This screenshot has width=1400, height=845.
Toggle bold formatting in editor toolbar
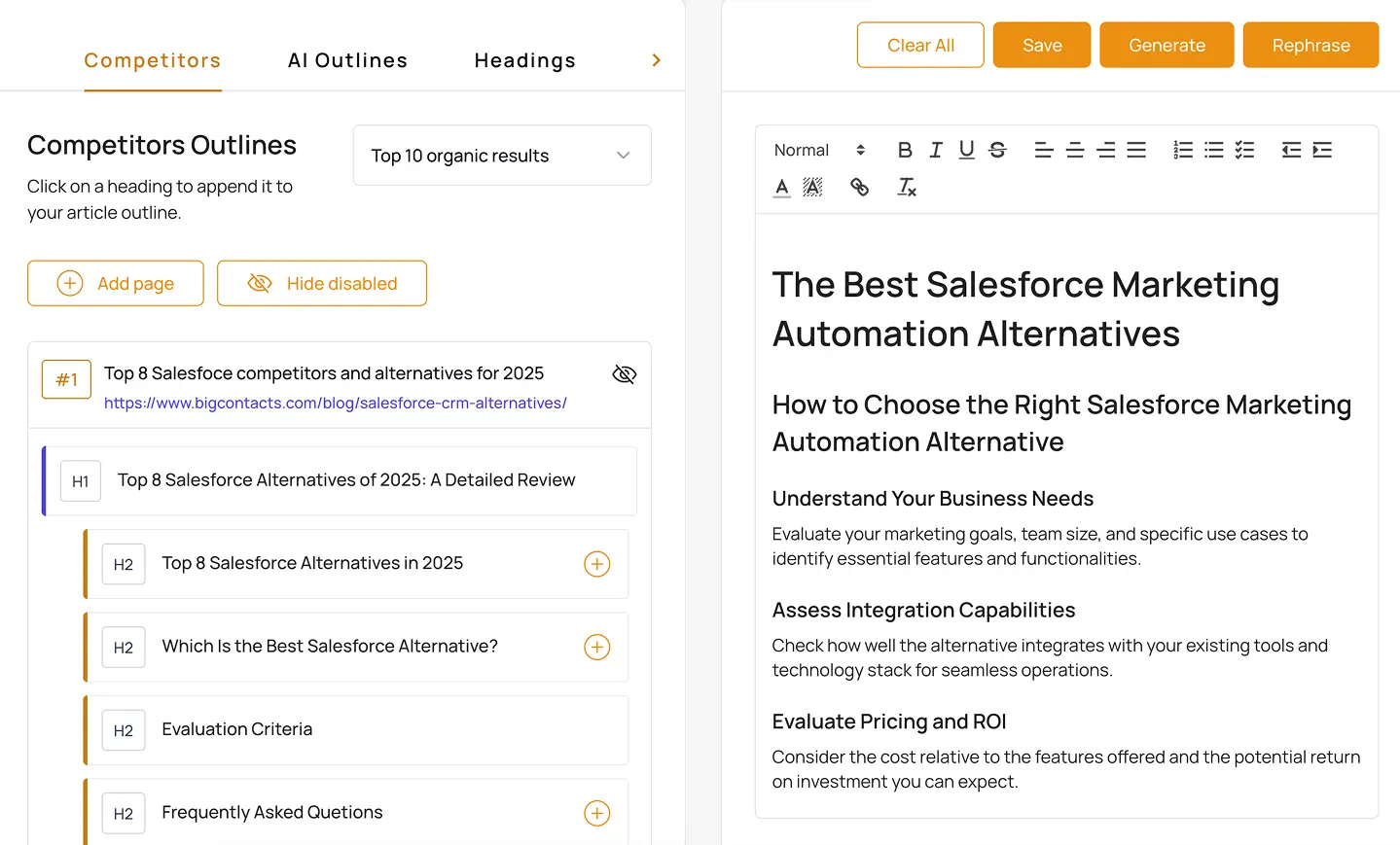[905, 150]
